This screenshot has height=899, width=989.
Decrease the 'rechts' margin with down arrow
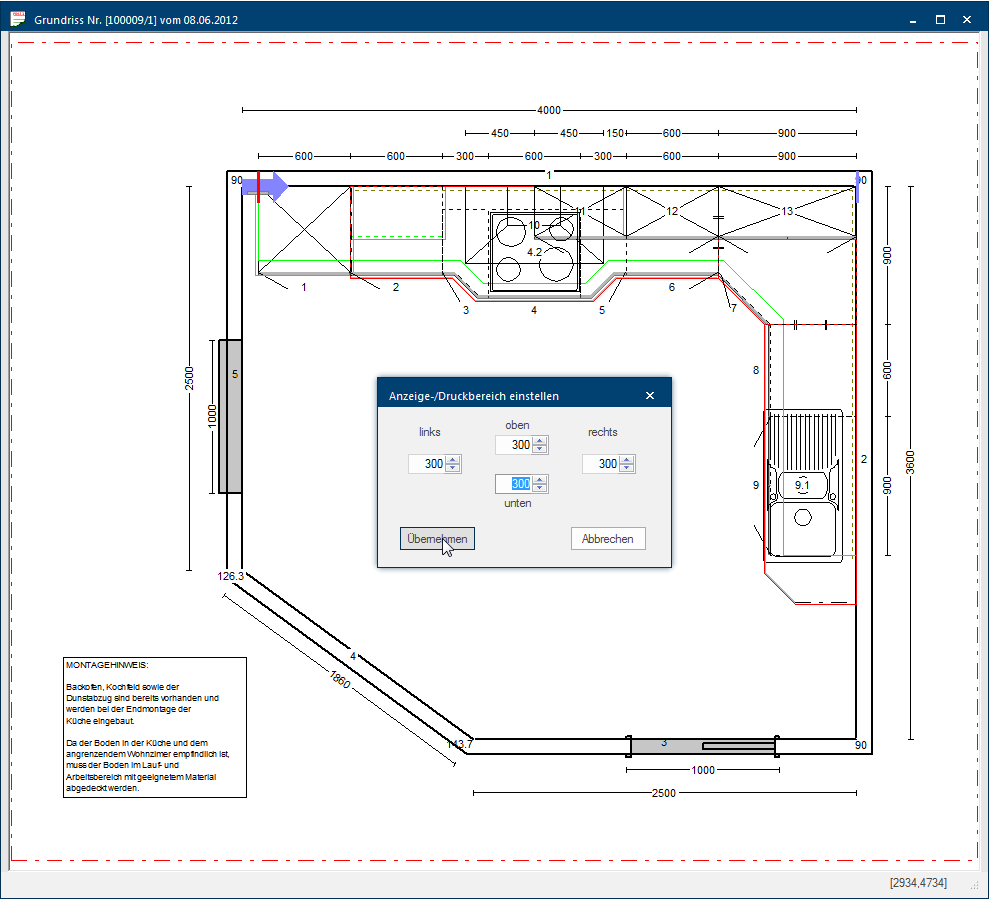(627, 468)
